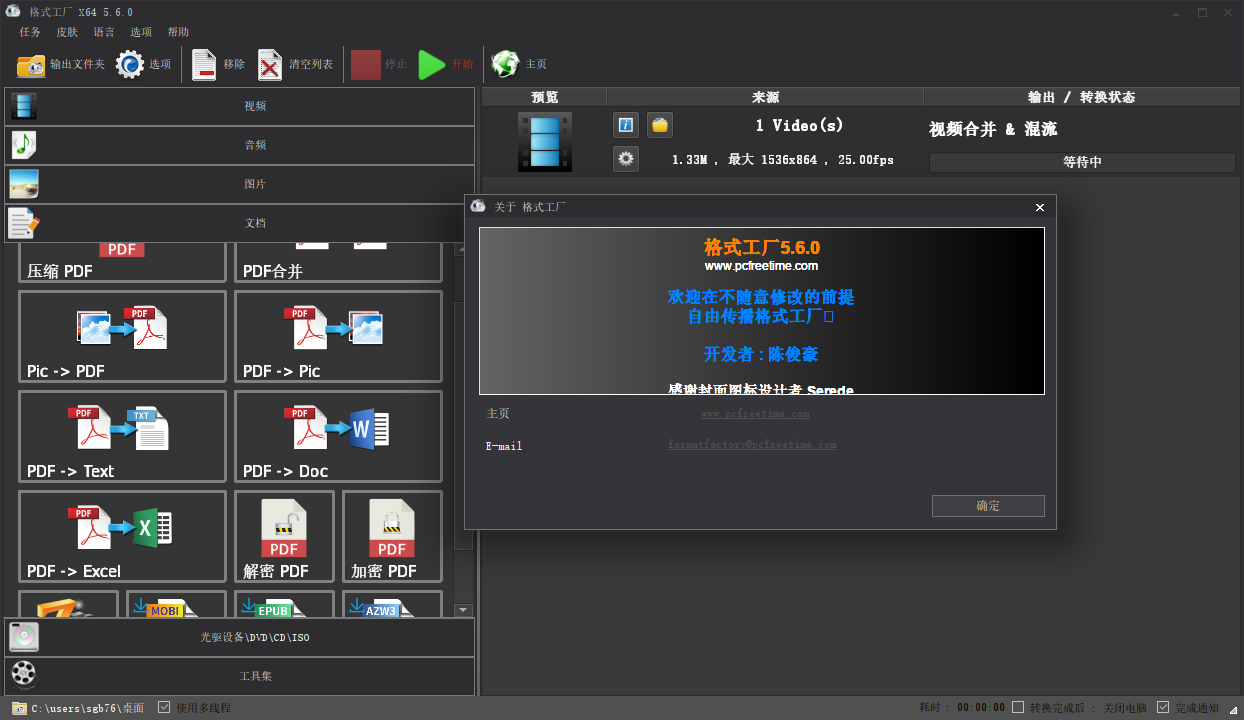Image resolution: width=1244 pixels, height=720 pixels.
Task: Open the Options (选项) menu
Action: point(141,32)
